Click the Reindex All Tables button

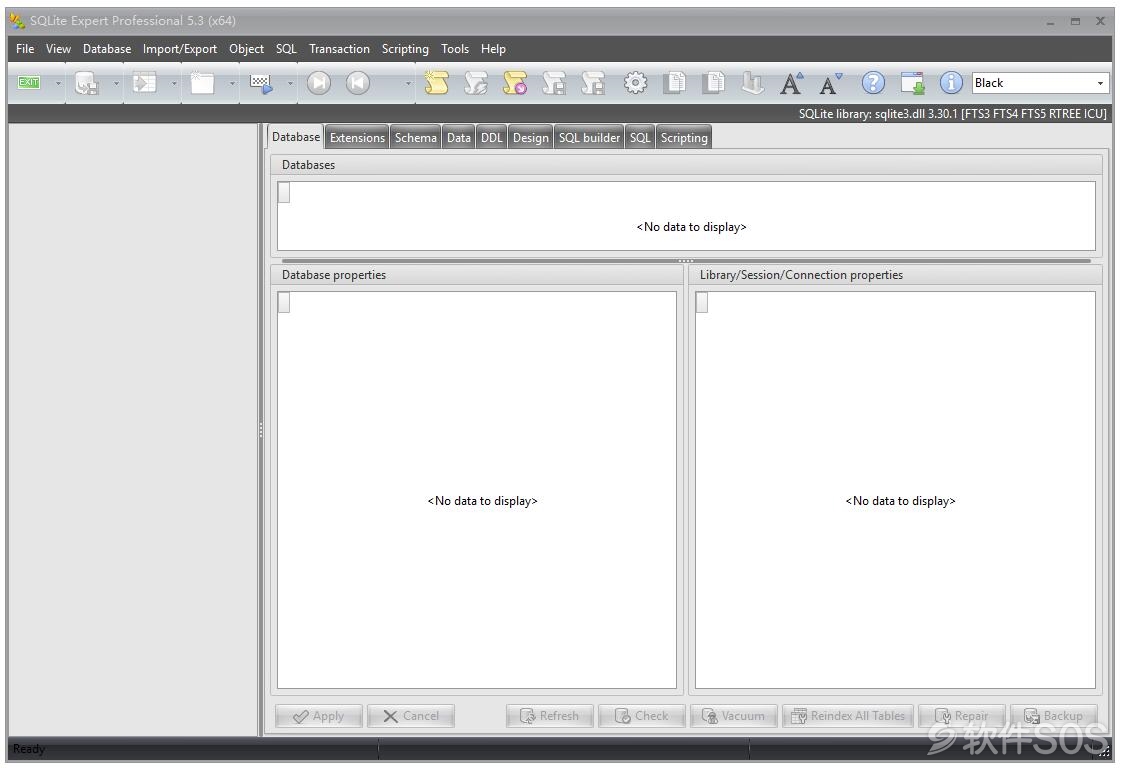pyautogui.click(x=848, y=716)
